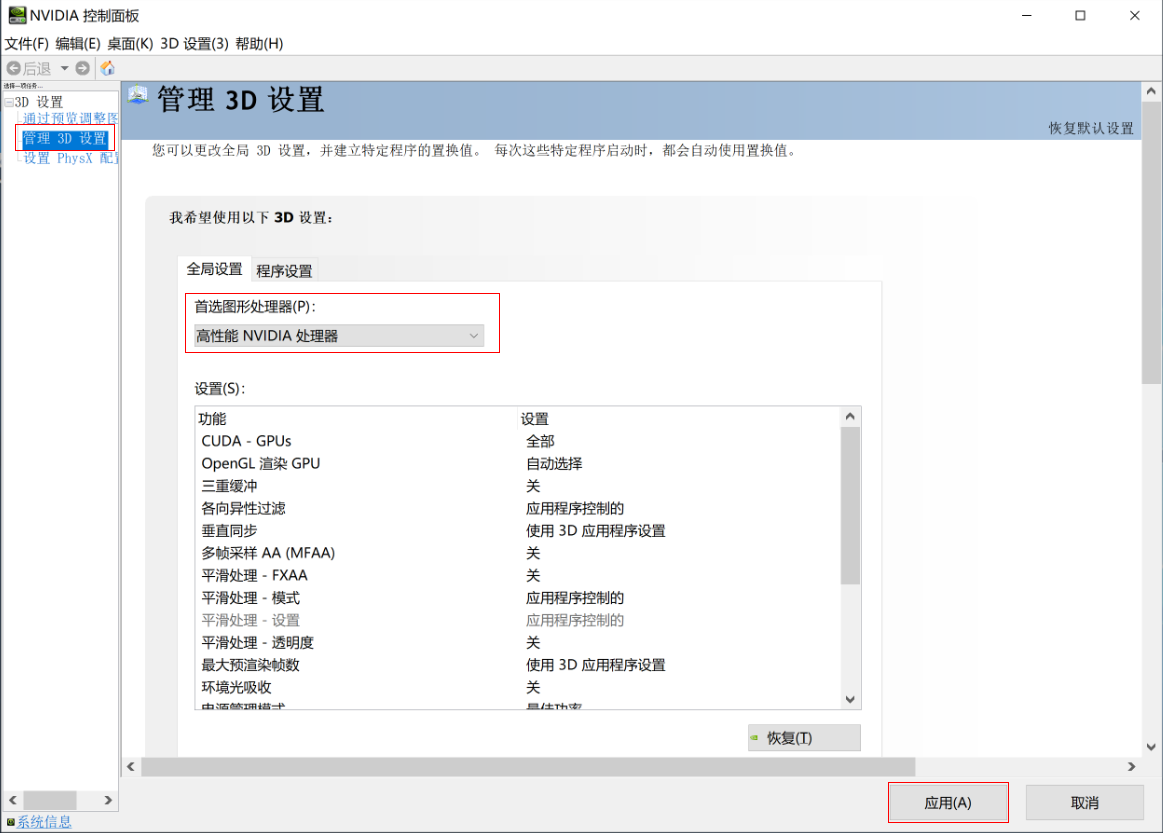Screen dimensions: 1163x833
Task: Open the 3D 设置(3) menu
Action: (x=194, y=44)
